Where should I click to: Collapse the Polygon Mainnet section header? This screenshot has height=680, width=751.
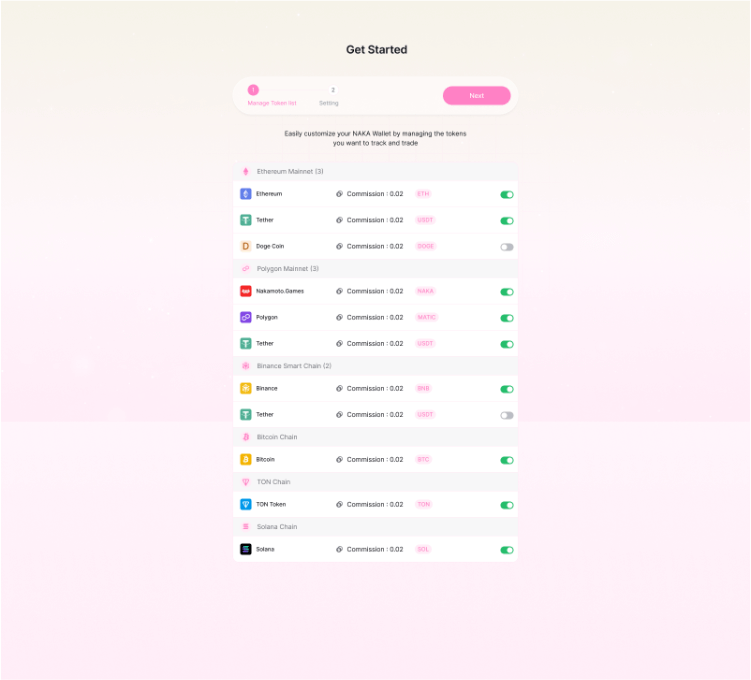pos(287,269)
